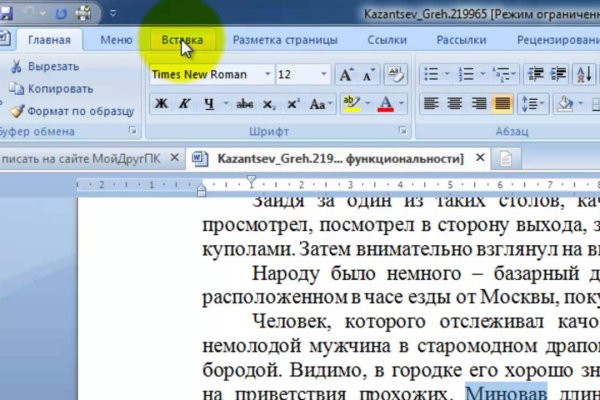Justify text to both margins
Viewport: 600px width, 400px height.
point(502,104)
